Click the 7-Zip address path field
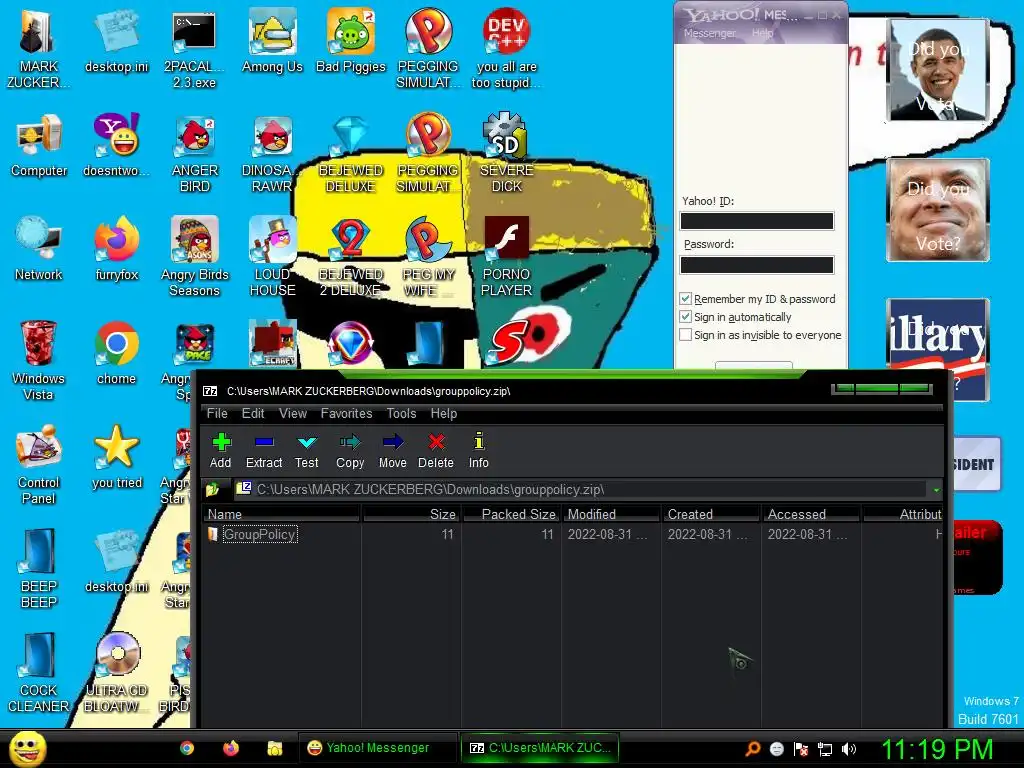1024x768 pixels. click(581, 489)
